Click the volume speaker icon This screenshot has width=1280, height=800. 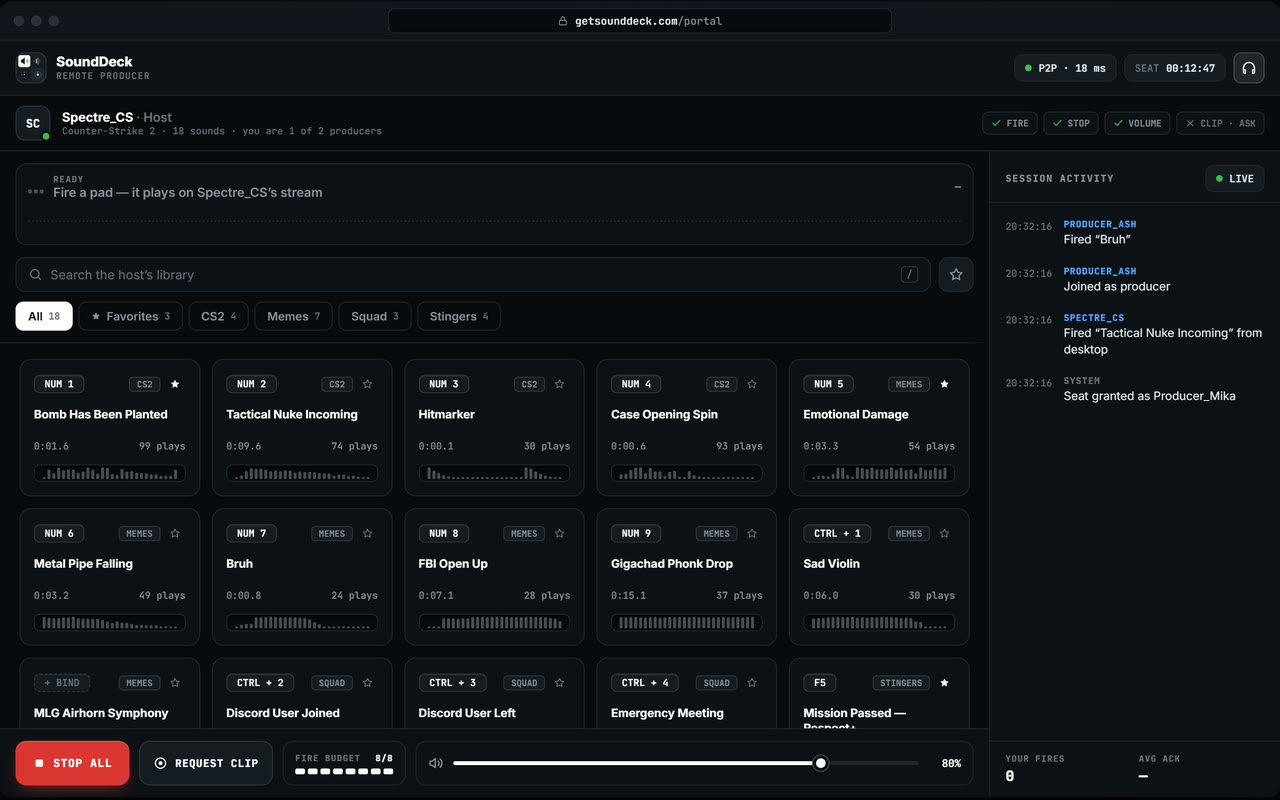click(x=436, y=763)
